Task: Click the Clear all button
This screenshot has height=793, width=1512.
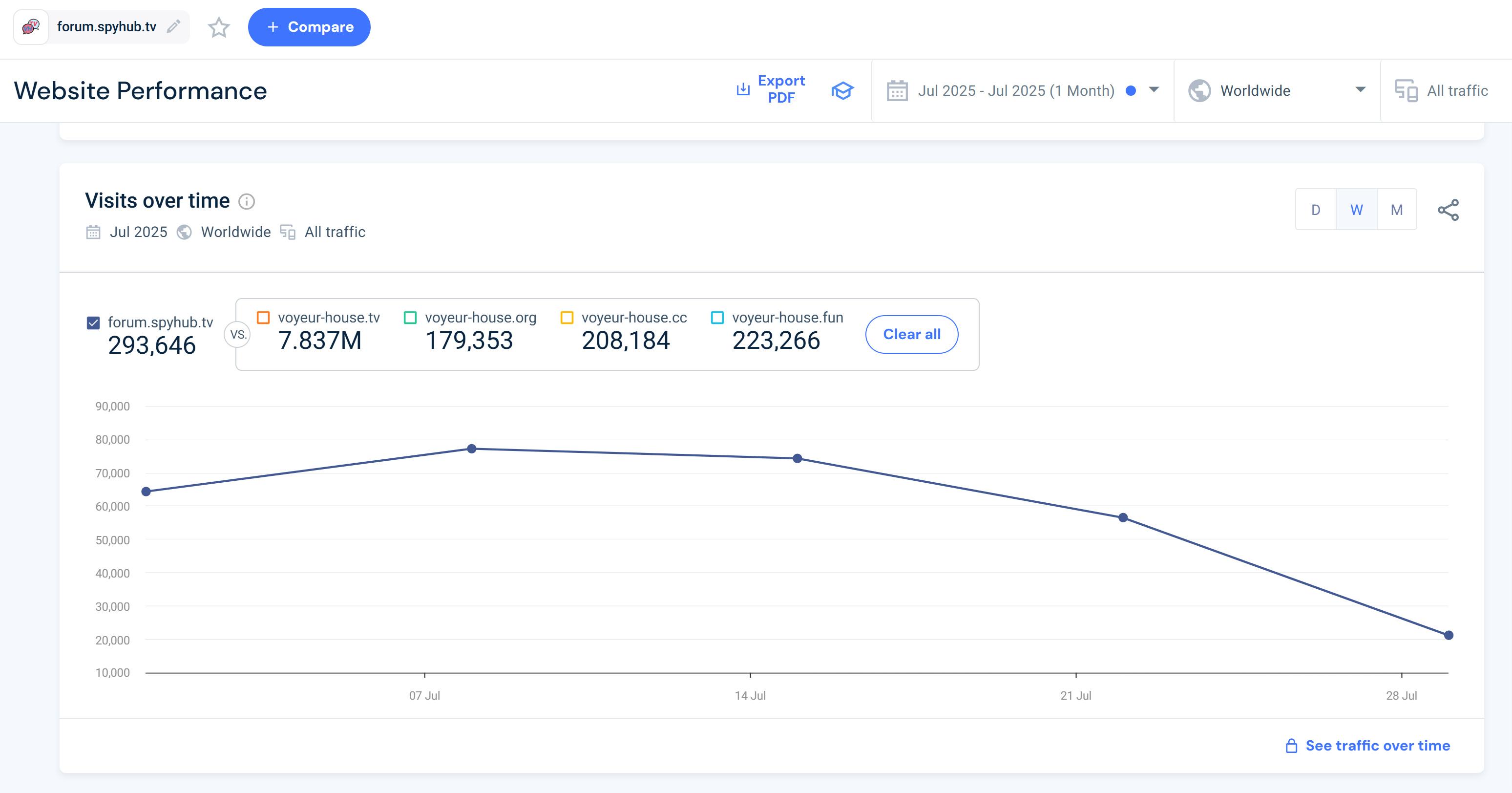Action: tap(911, 334)
